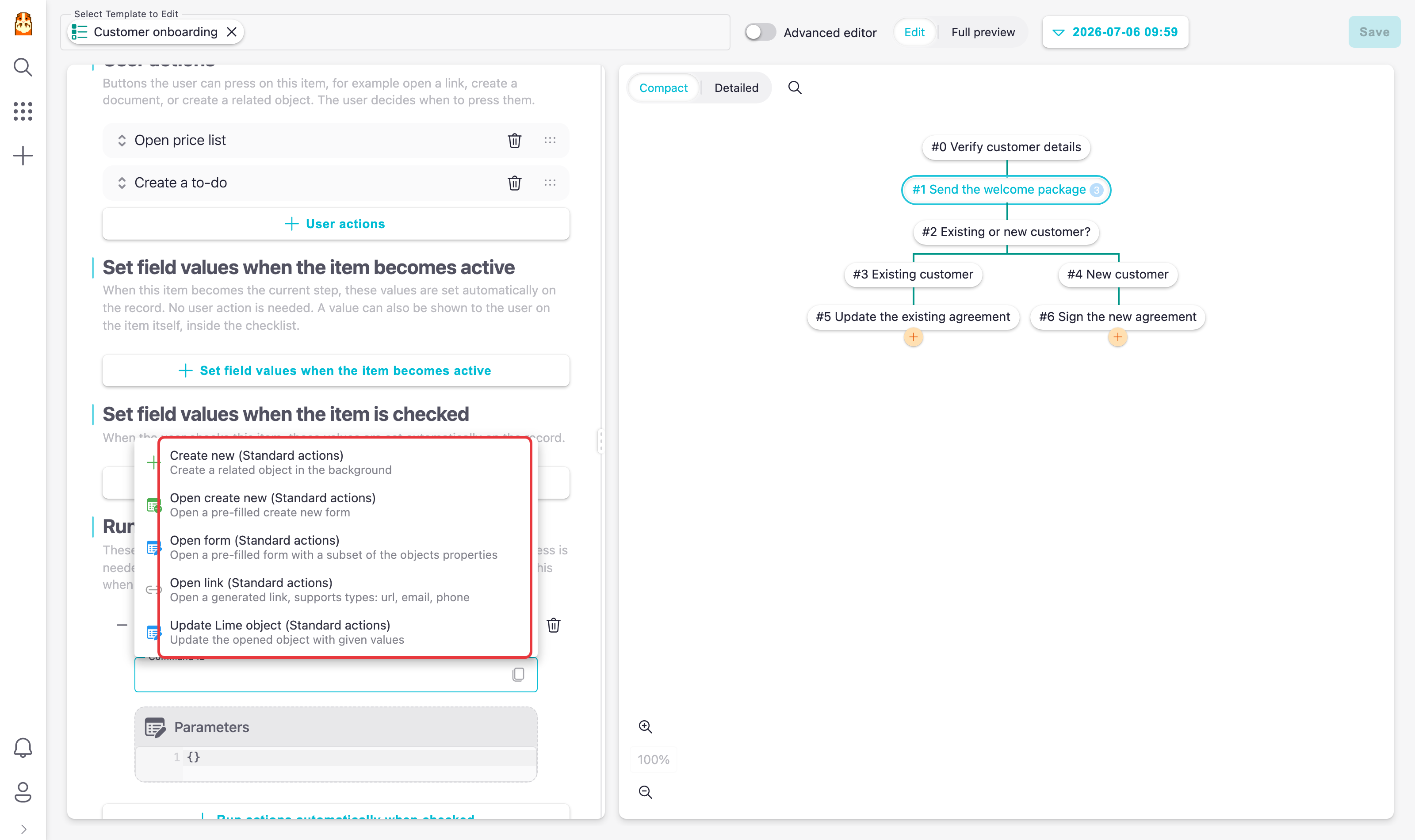The width and height of the screenshot is (1415, 840).
Task: Switch the diagram to Detailed view
Action: coord(736,88)
